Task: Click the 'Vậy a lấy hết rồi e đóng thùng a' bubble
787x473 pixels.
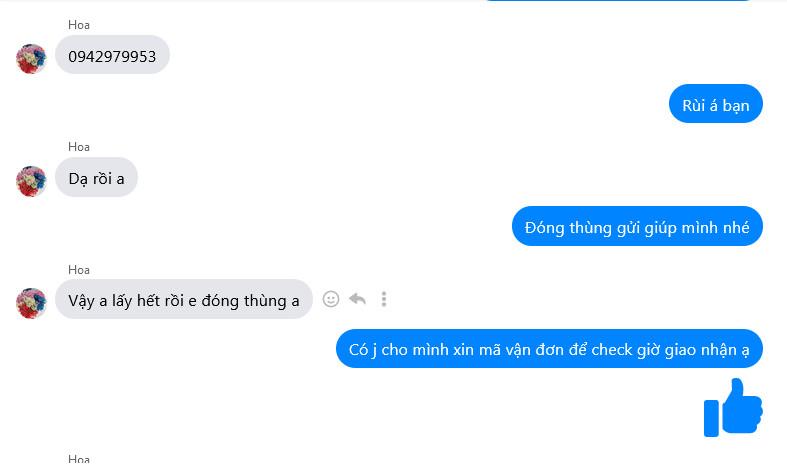Action: tap(184, 299)
